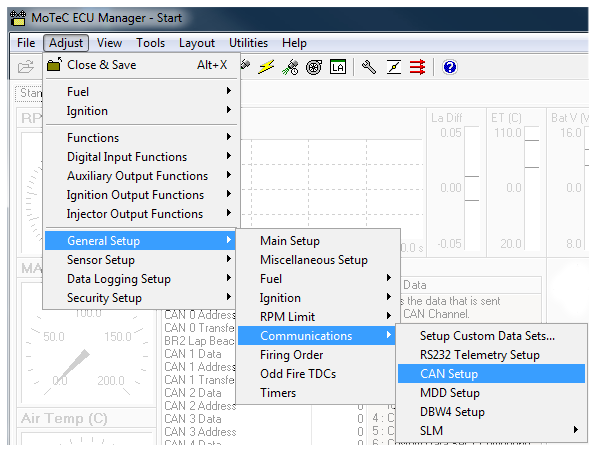Expand the Sensor Setup submenu

click(140, 260)
